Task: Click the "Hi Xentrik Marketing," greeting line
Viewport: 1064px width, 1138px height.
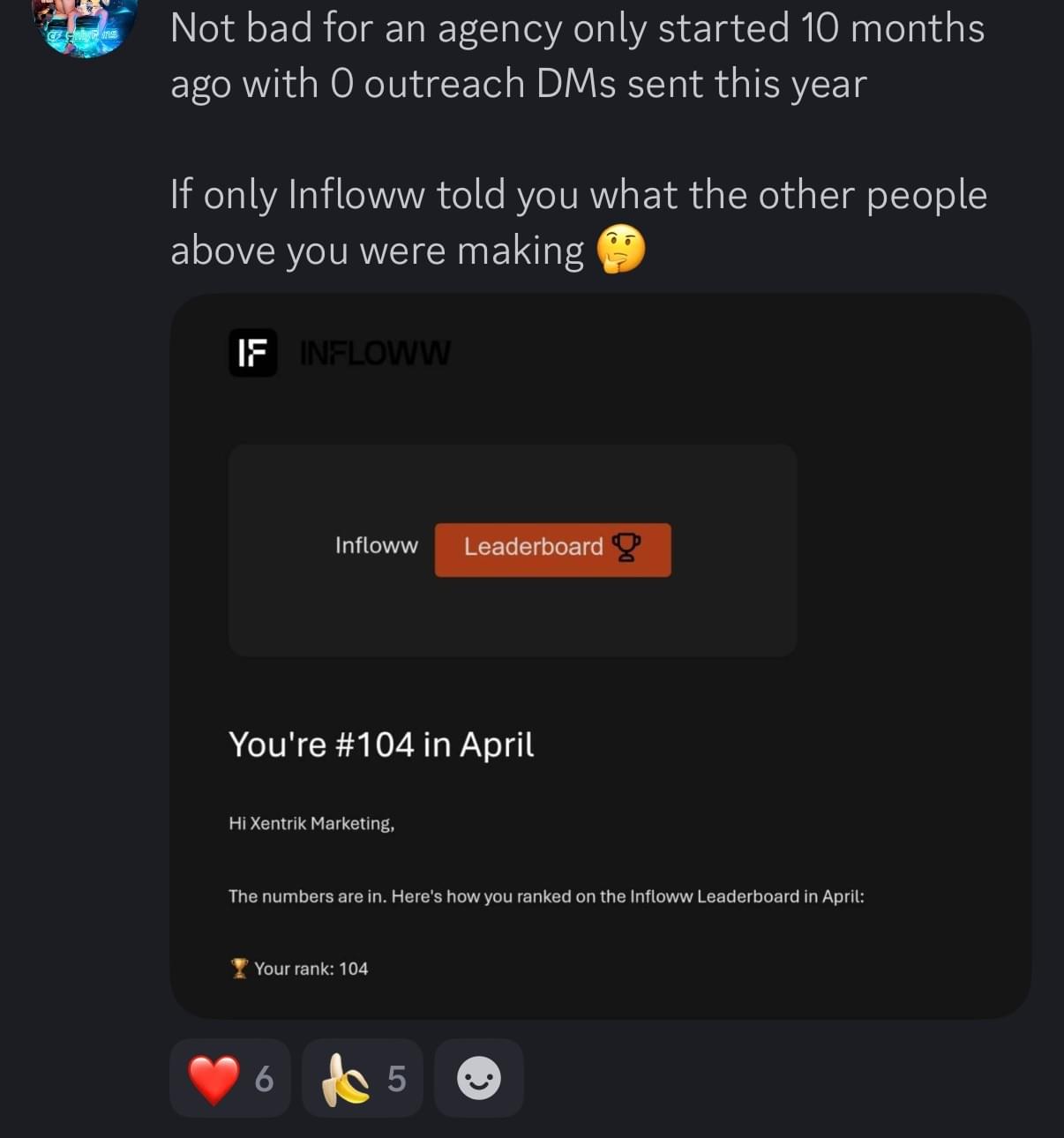Action: tap(311, 823)
